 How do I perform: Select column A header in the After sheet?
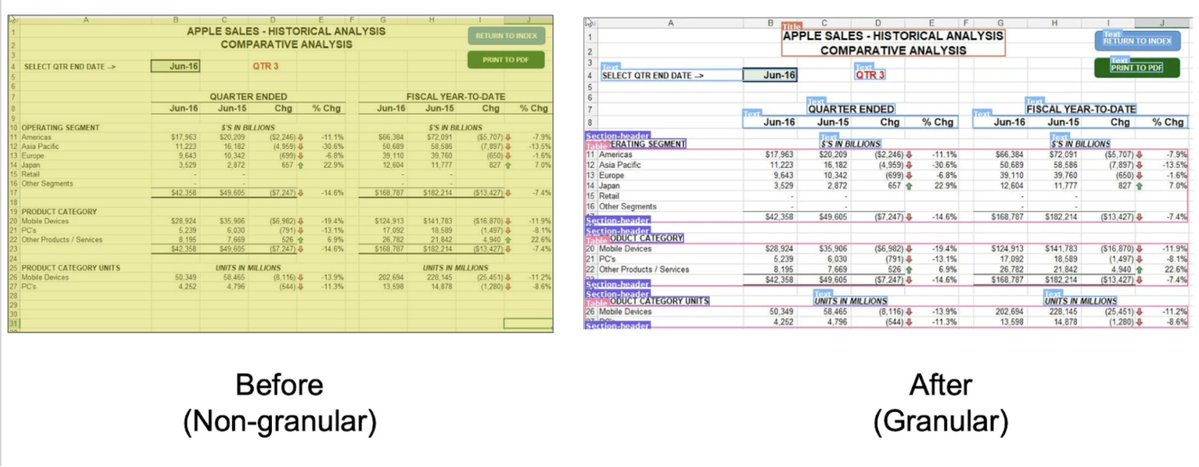tap(670, 23)
